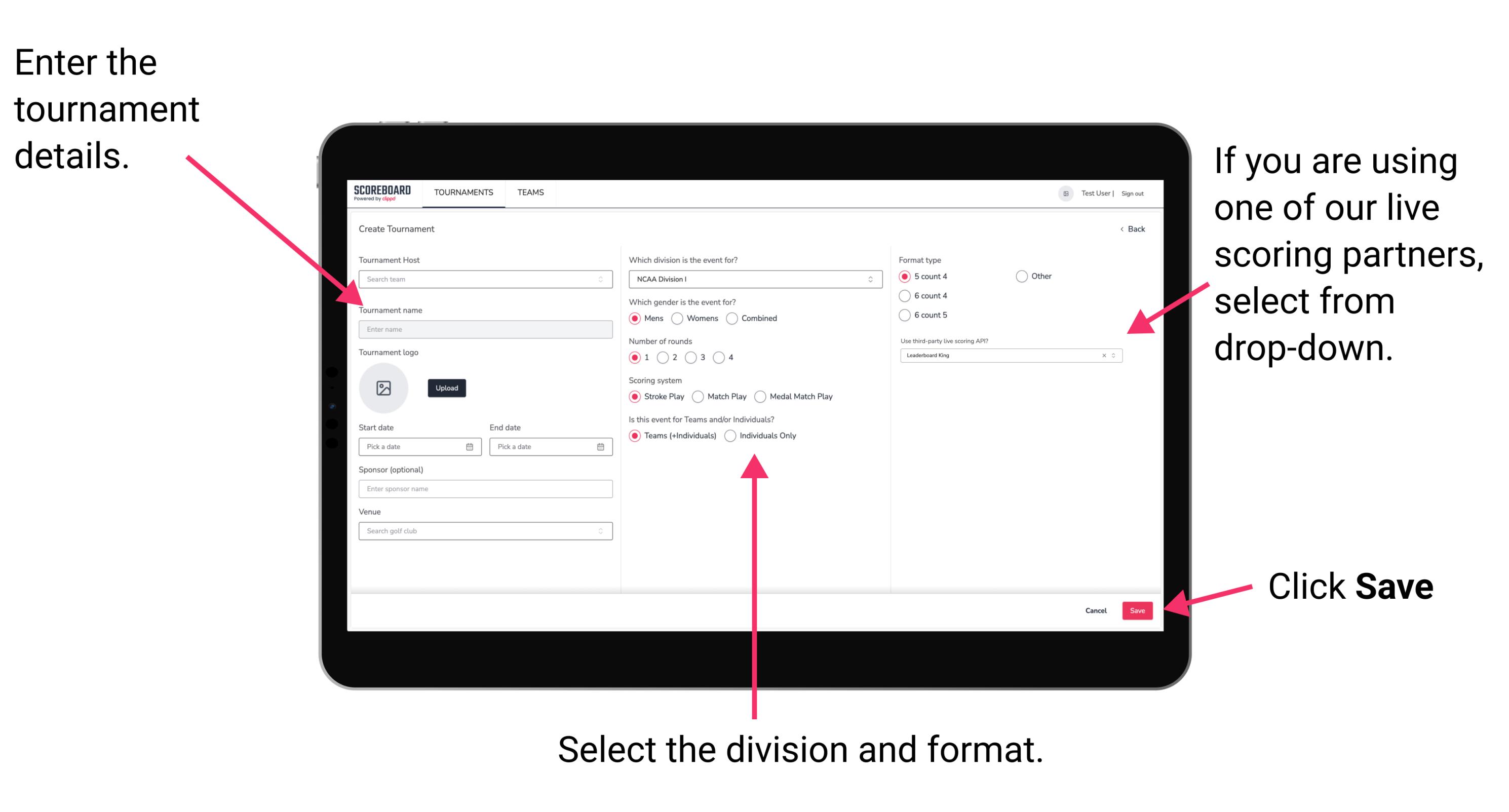Click the image placeholder icon for logo

pyautogui.click(x=383, y=388)
